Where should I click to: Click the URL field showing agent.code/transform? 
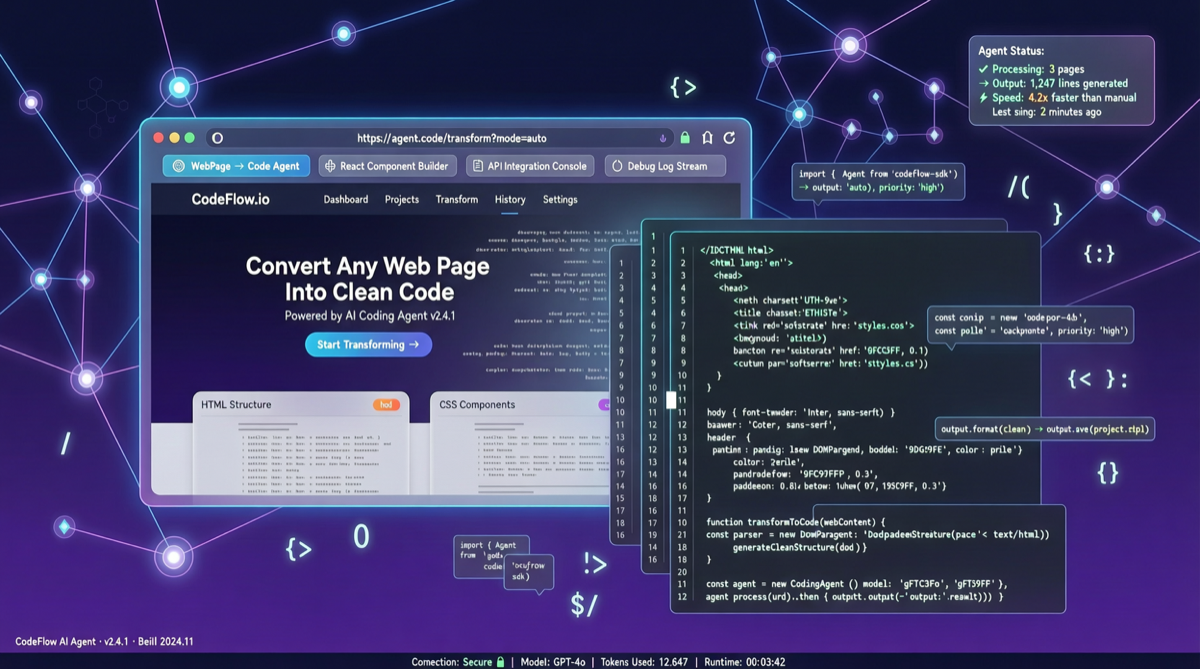(452, 138)
